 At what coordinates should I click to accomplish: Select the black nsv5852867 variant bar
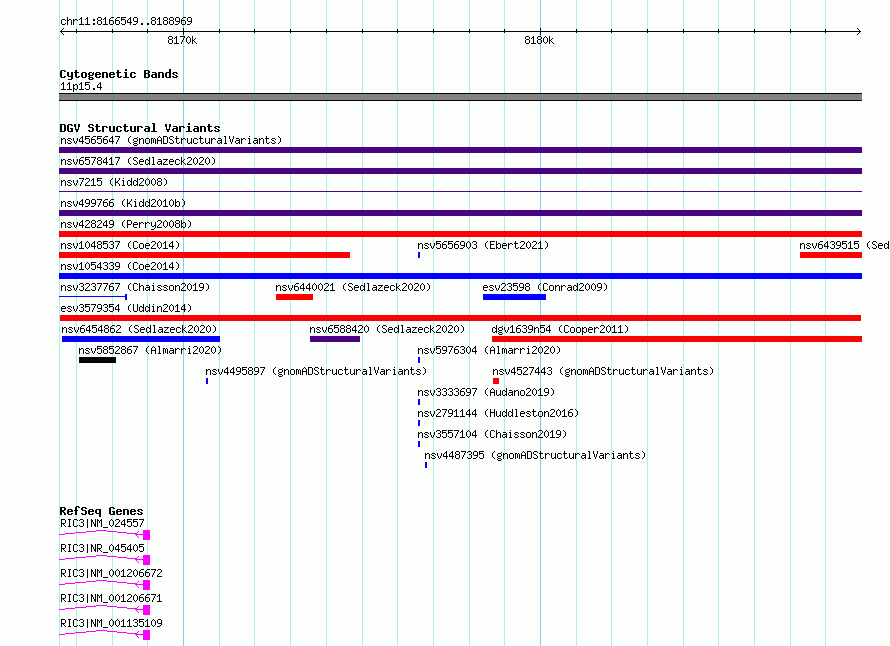coord(97,360)
